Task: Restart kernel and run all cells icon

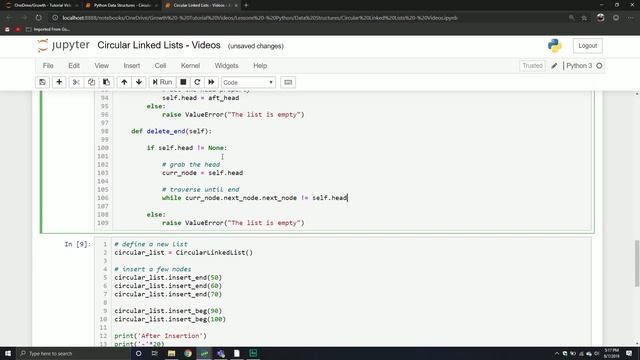Action: pos(211,82)
